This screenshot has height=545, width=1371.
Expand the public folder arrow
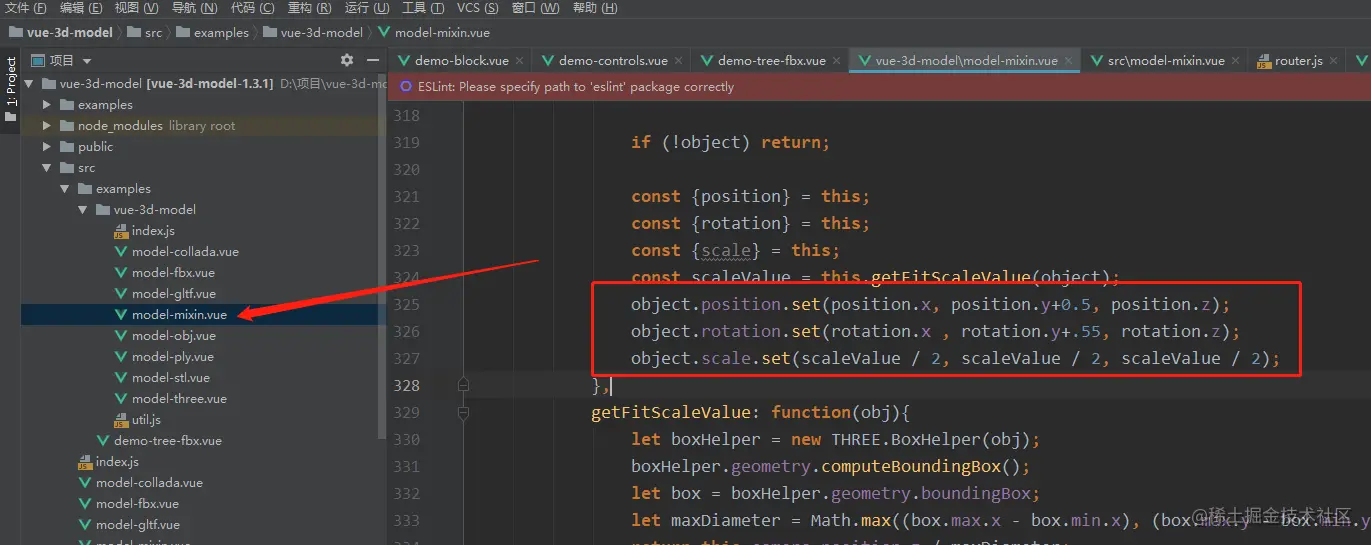[x=47, y=147]
